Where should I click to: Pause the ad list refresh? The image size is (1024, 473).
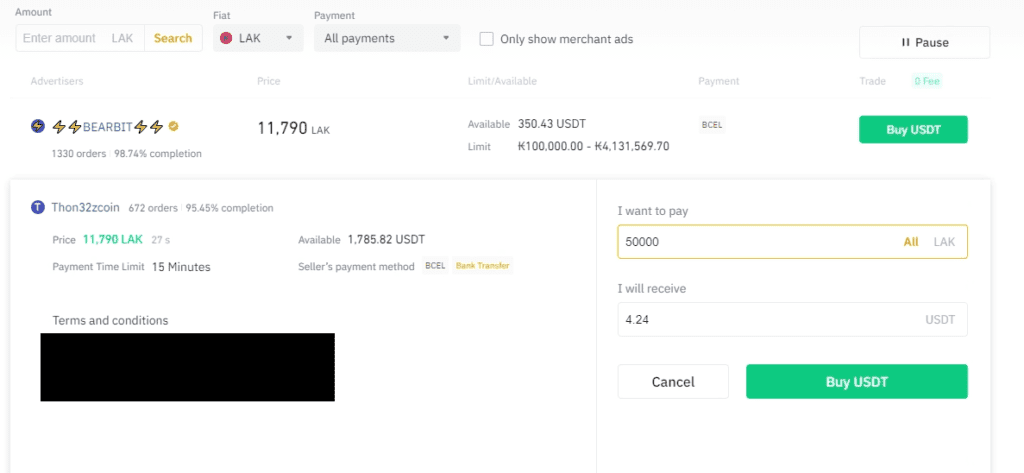pos(924,42)
